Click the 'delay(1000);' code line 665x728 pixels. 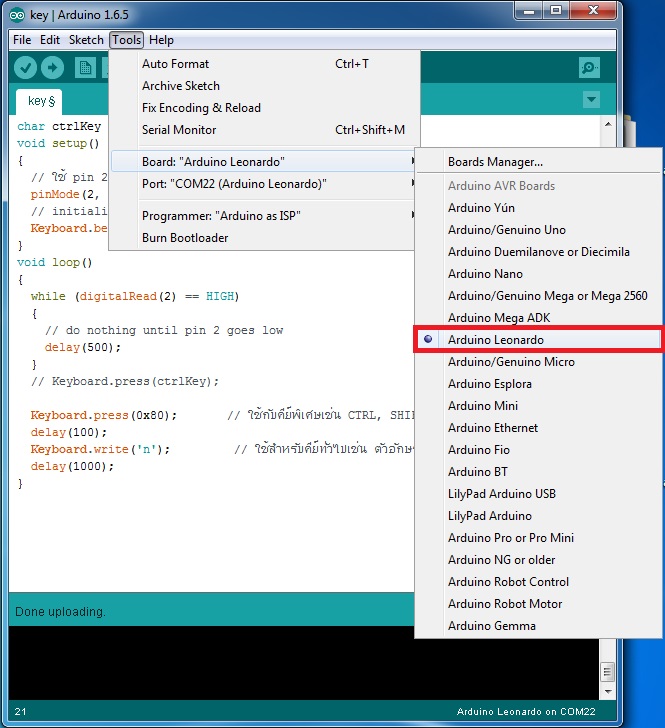72,466
